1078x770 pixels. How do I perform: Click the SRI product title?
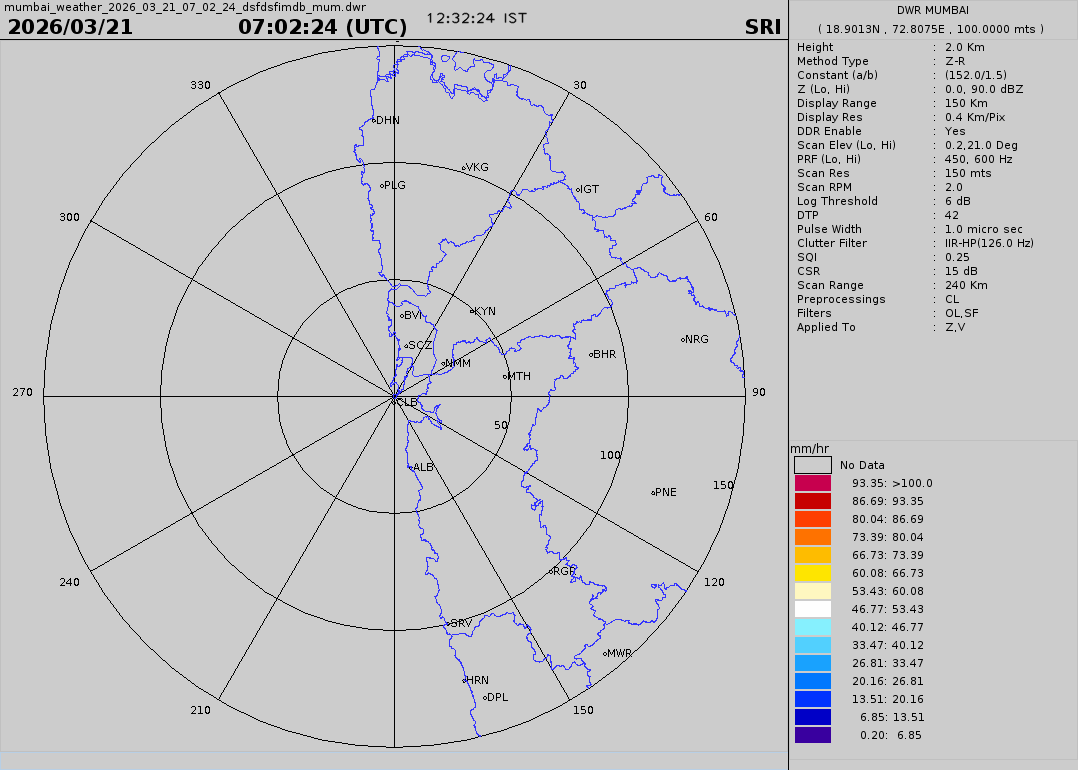point(763,27)
